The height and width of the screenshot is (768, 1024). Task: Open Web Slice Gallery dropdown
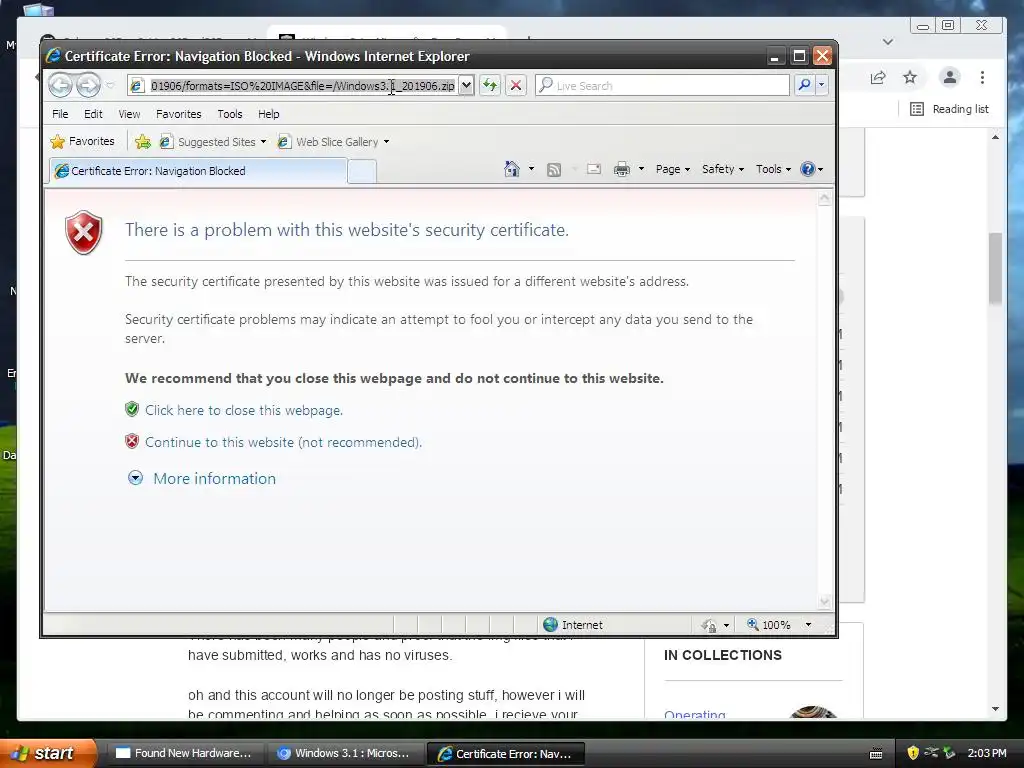333,142
